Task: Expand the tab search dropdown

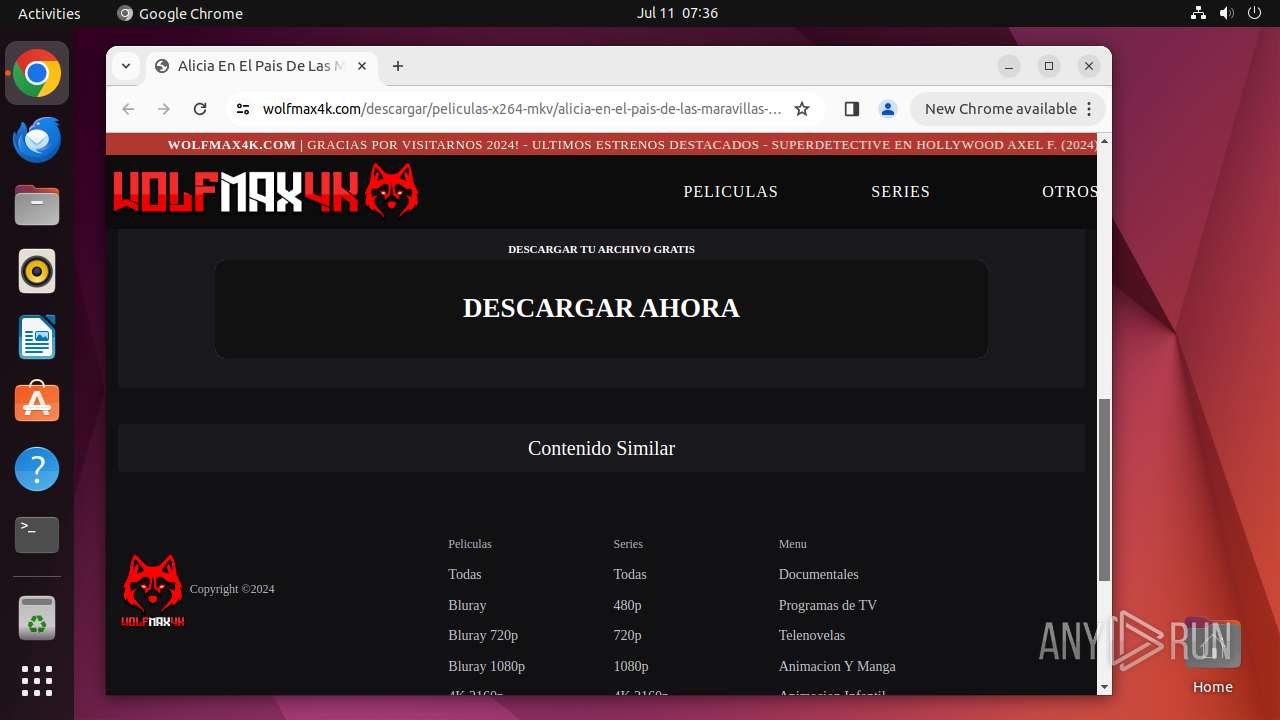Action: pyautogui.click(x=126, y=66)
